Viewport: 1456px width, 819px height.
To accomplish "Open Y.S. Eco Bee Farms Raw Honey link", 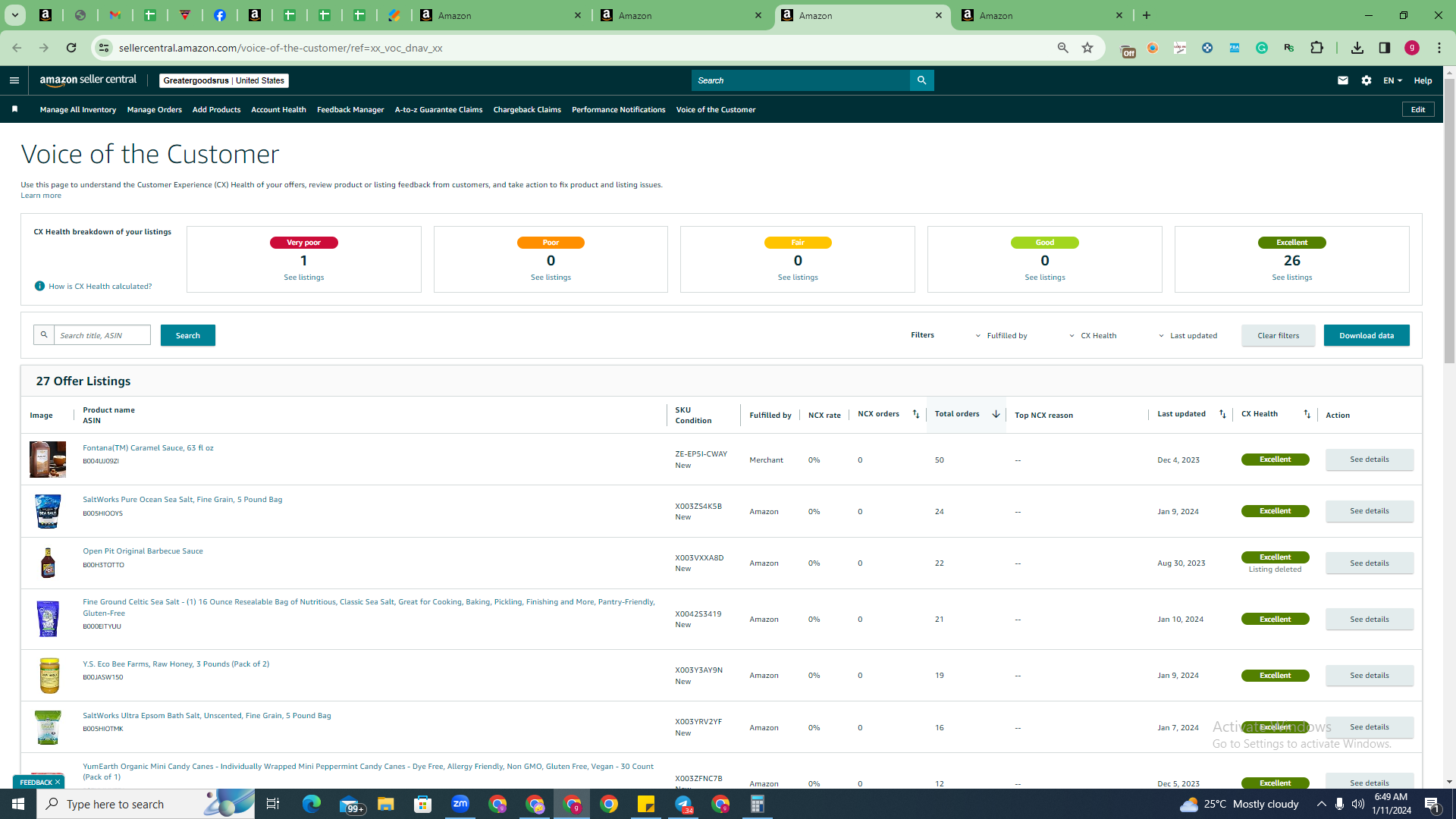I will click(176, 664).
